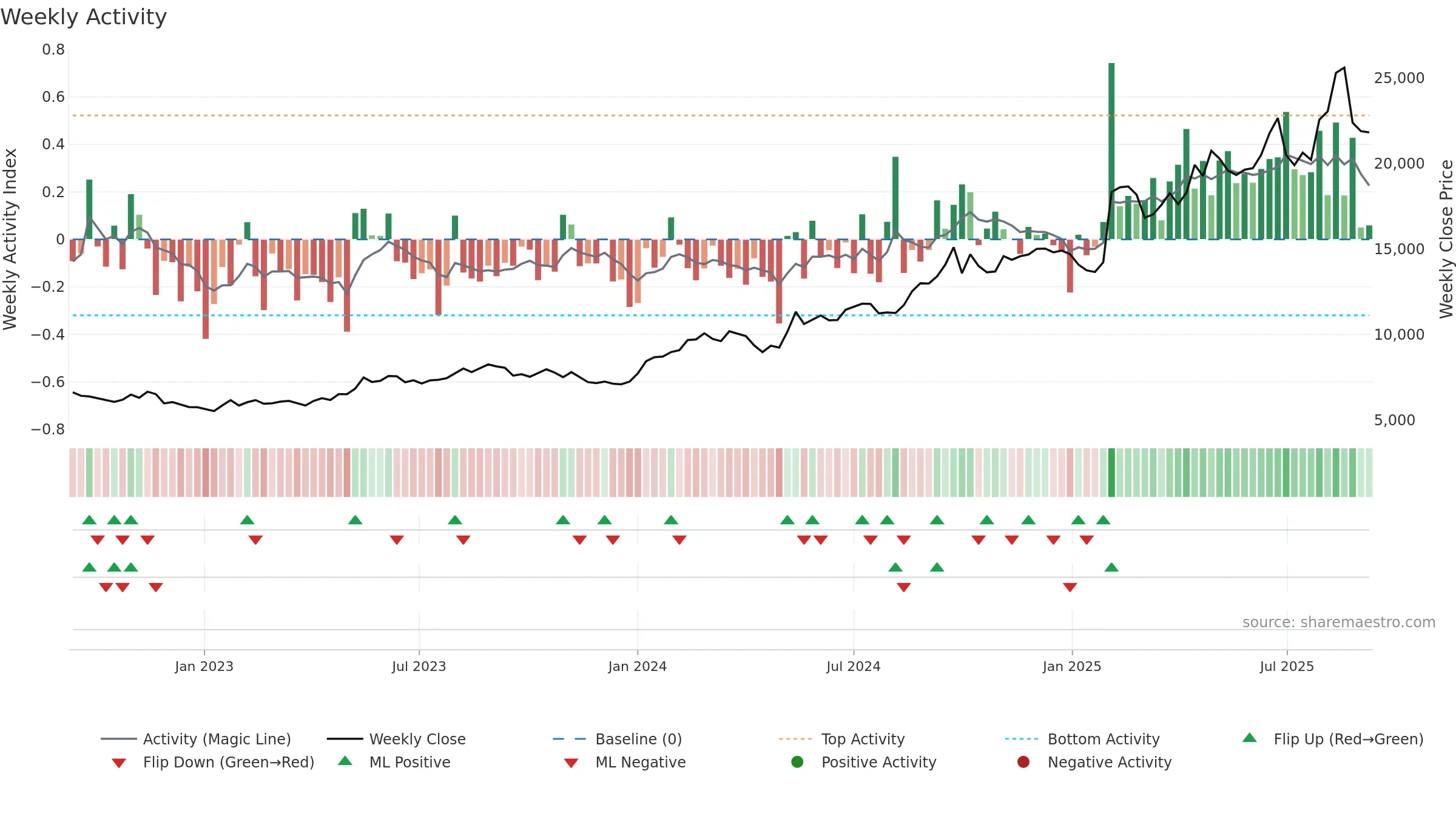Click the Jan 2025 date label
The width and height of the screenshot is (1456, 819).
[1071, 666]
